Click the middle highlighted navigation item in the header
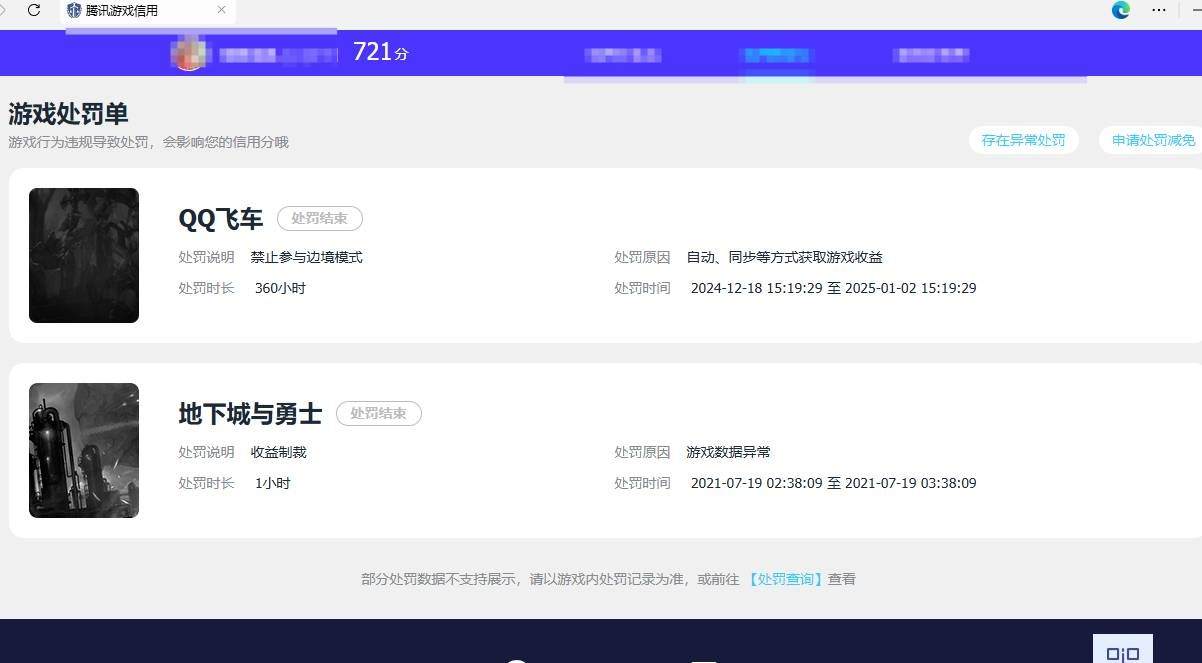 tap(778, 55)
